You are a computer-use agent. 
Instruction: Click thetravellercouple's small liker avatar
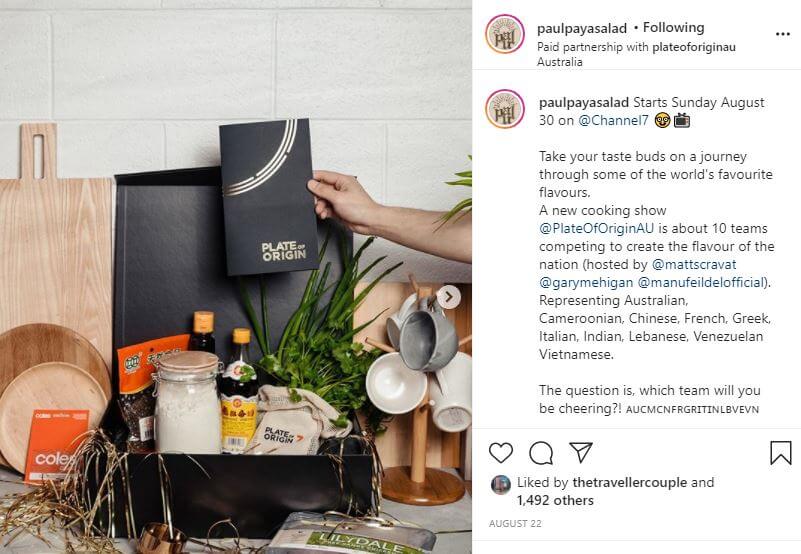point(501,484)
